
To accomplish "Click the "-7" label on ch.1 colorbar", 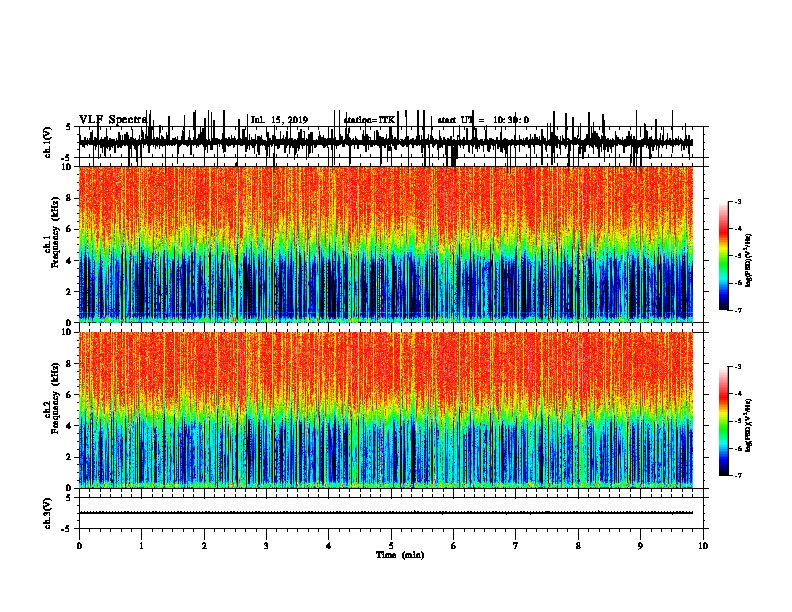I will point(738,311).
